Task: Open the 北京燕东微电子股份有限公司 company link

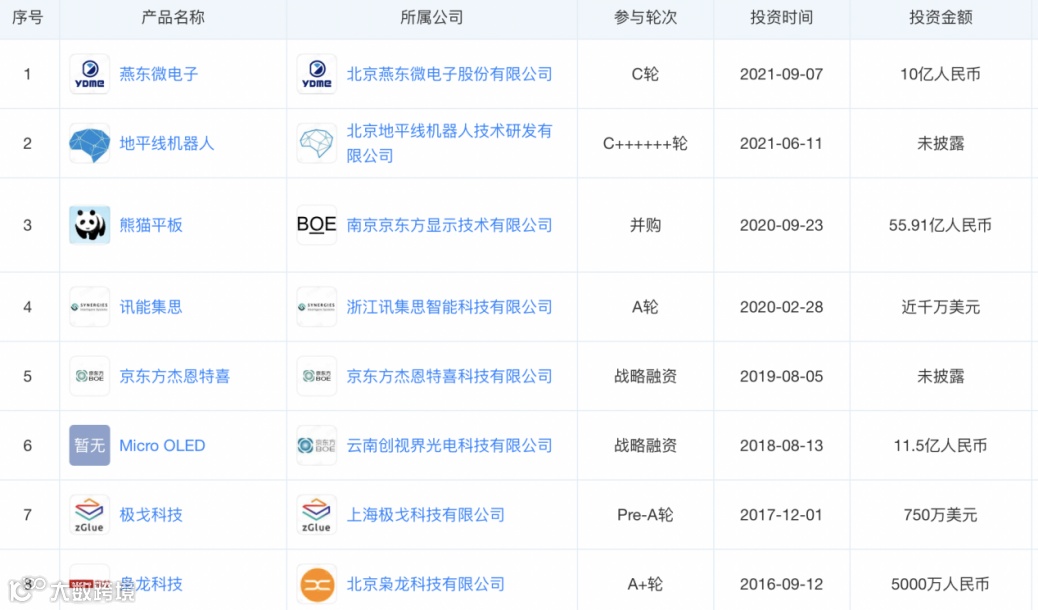Action: click(x=449, y=74)
